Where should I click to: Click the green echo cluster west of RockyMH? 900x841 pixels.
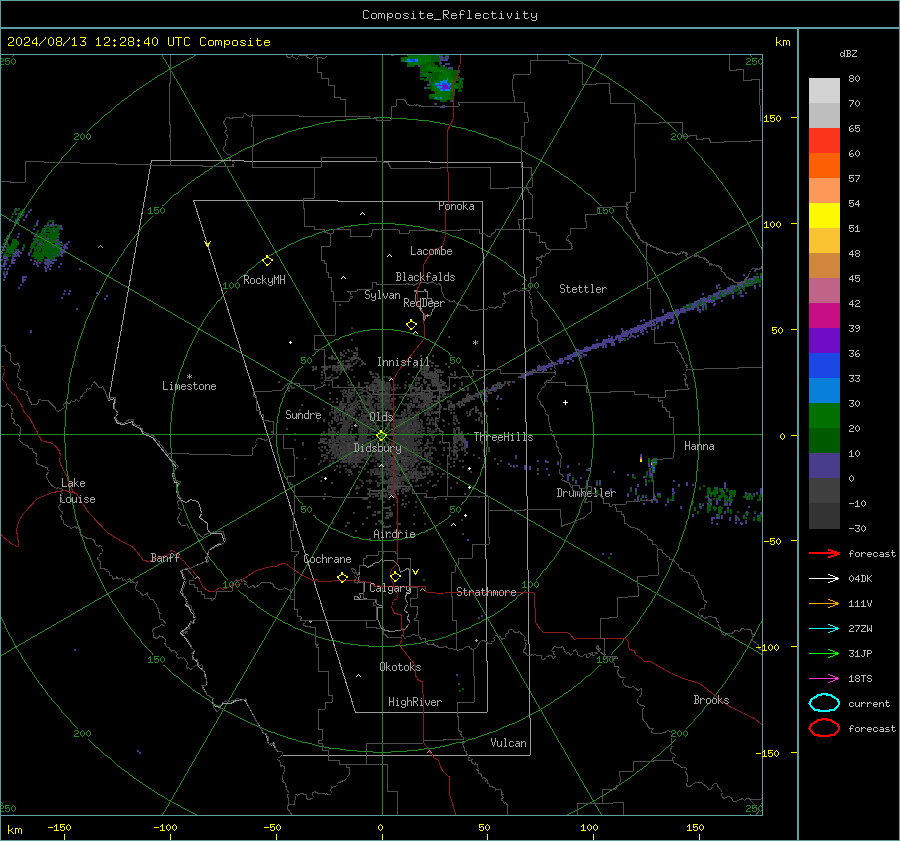pos(48,244)
